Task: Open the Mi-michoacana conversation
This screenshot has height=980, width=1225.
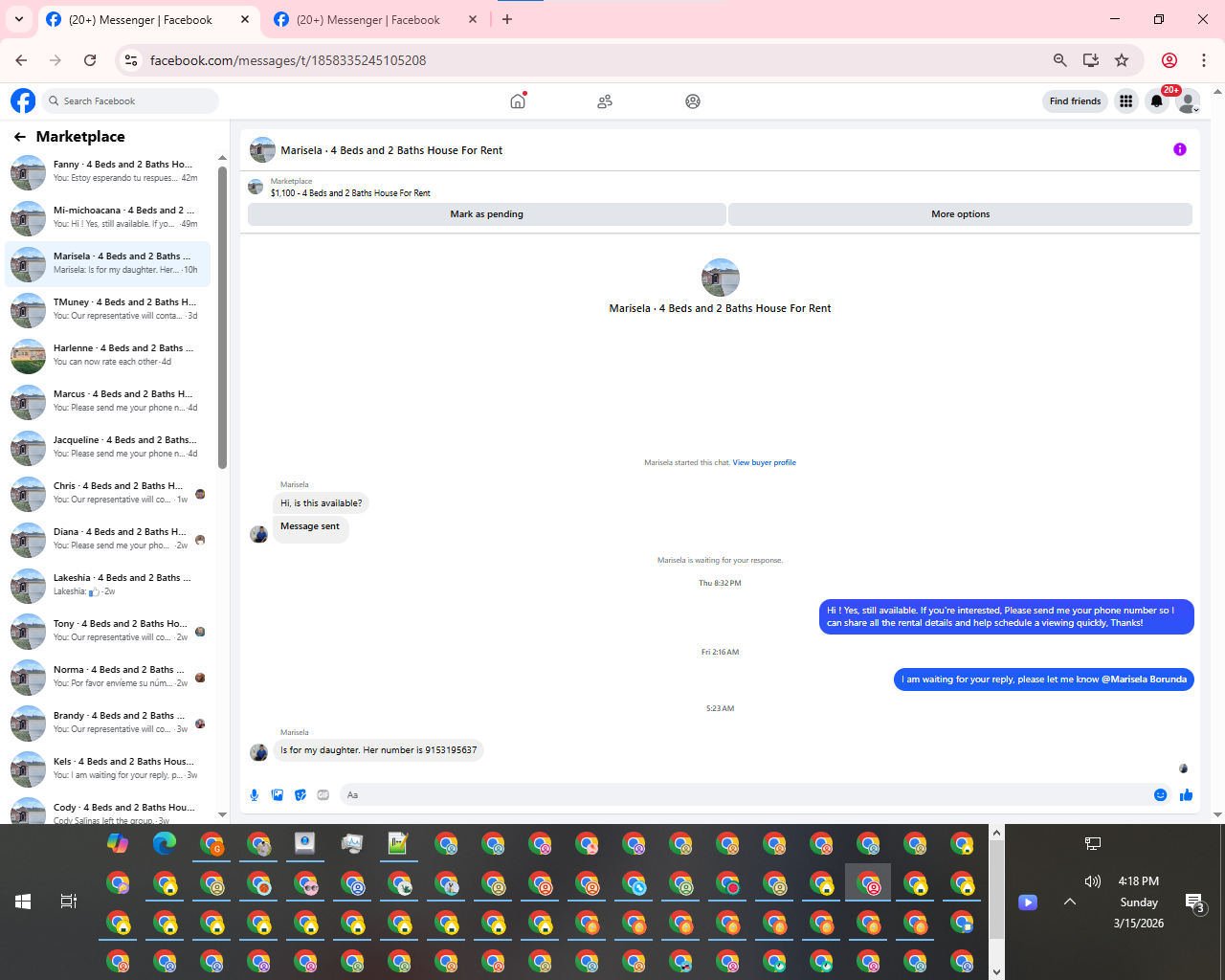Action: pyautogui.click(x=107, y=218)
